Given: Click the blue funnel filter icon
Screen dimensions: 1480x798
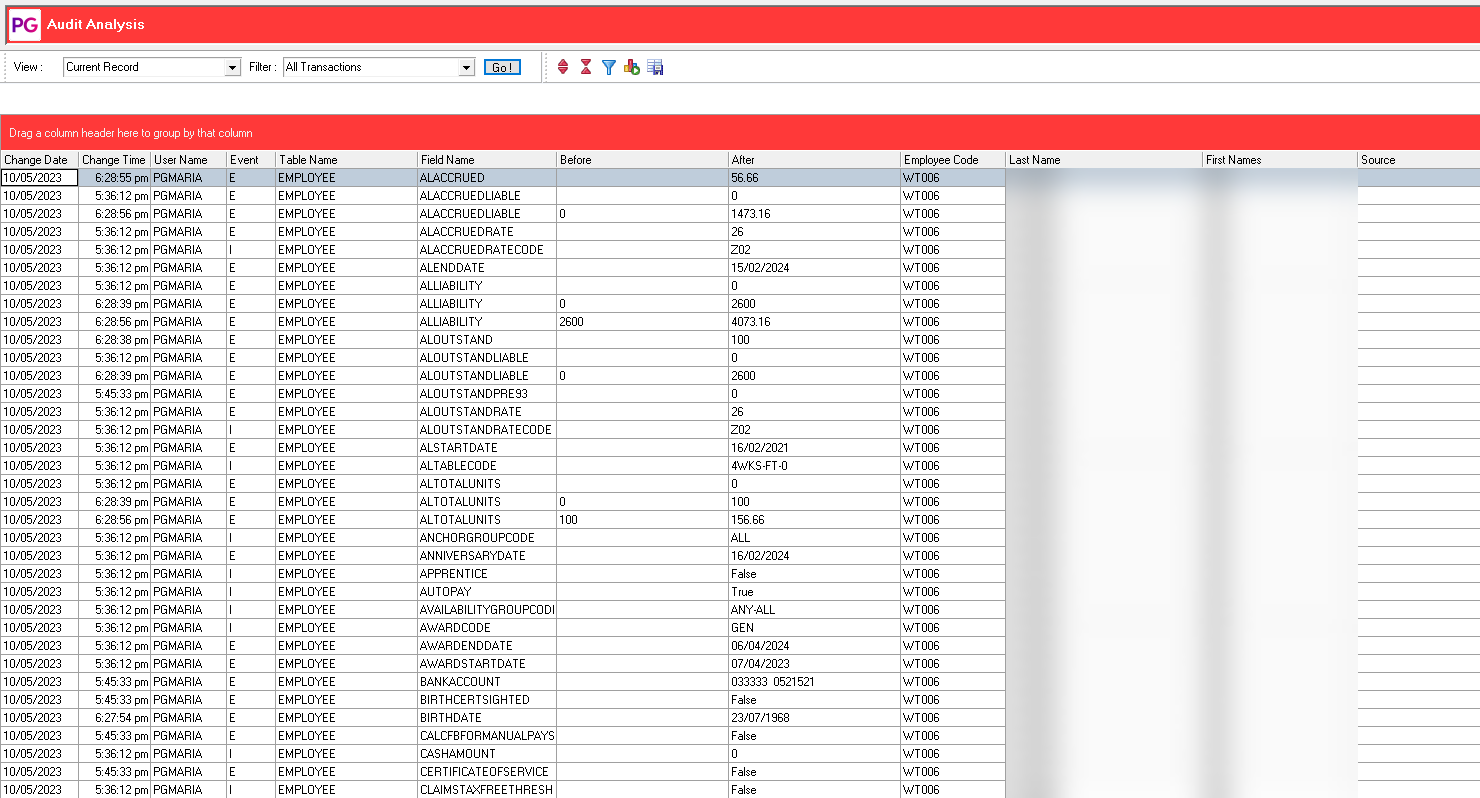Looking at the screenshot, I should pos(608,67).
